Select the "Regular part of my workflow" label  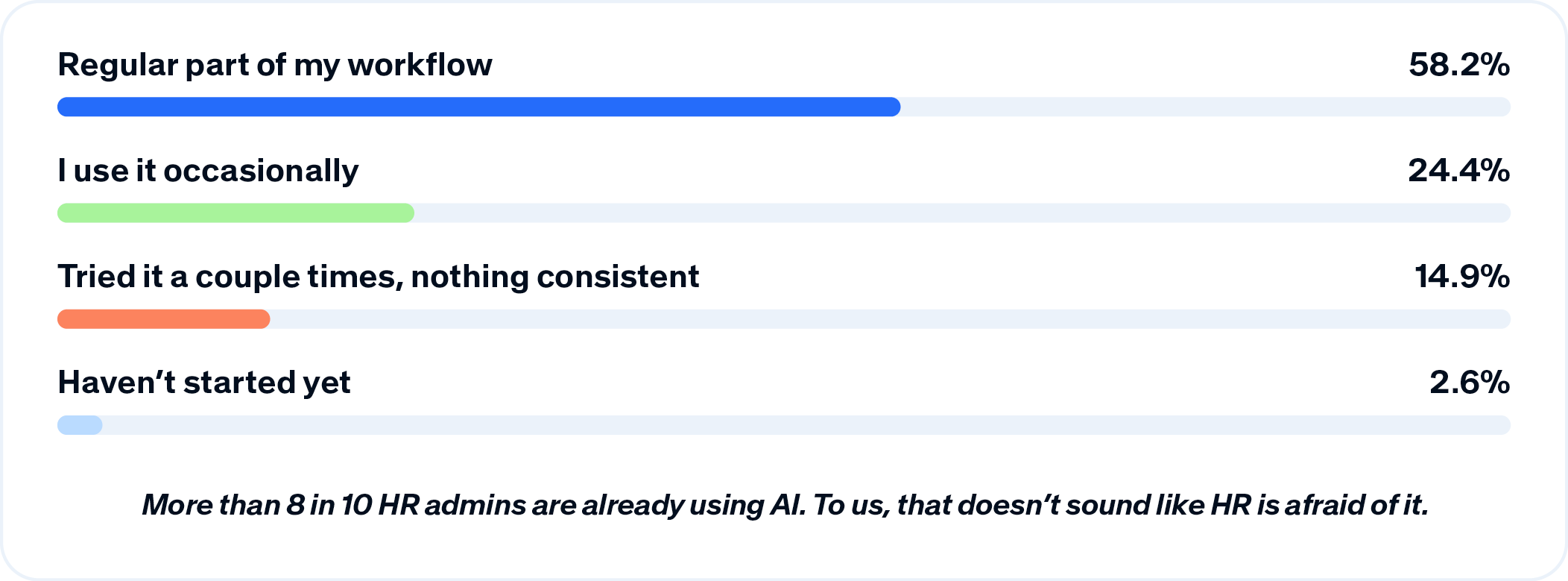click(275, 66)
